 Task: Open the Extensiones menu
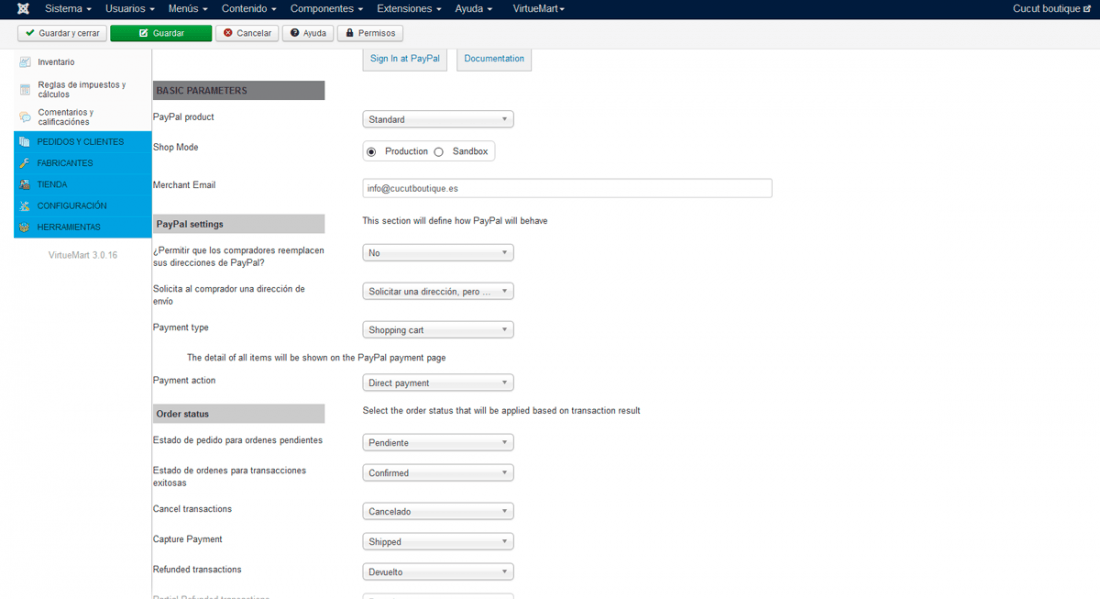coord(409,8)
